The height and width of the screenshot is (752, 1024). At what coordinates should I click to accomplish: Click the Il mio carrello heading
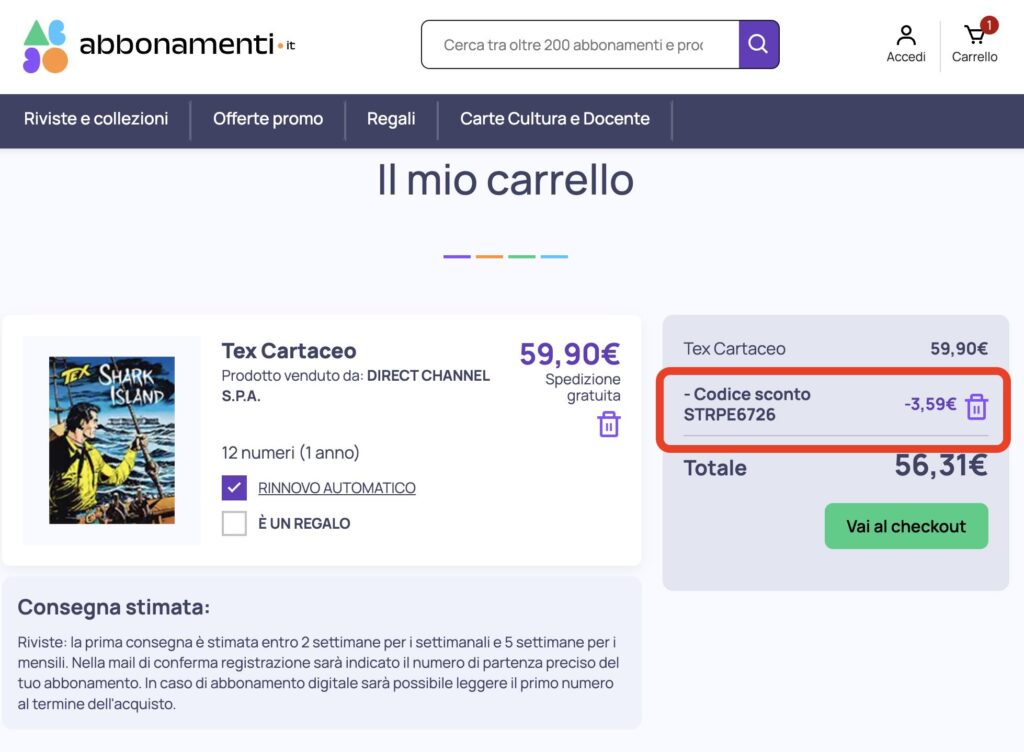coord(505,180)
